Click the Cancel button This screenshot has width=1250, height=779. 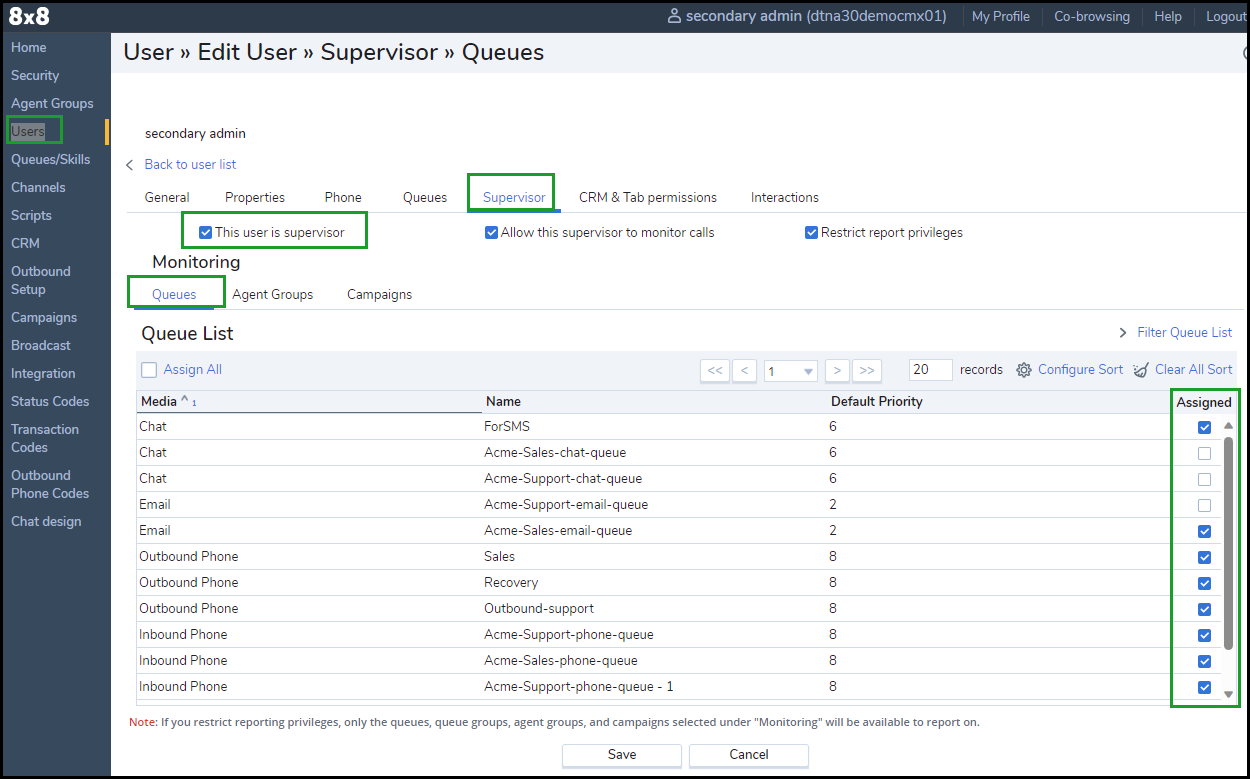click(x=748, y=754)
